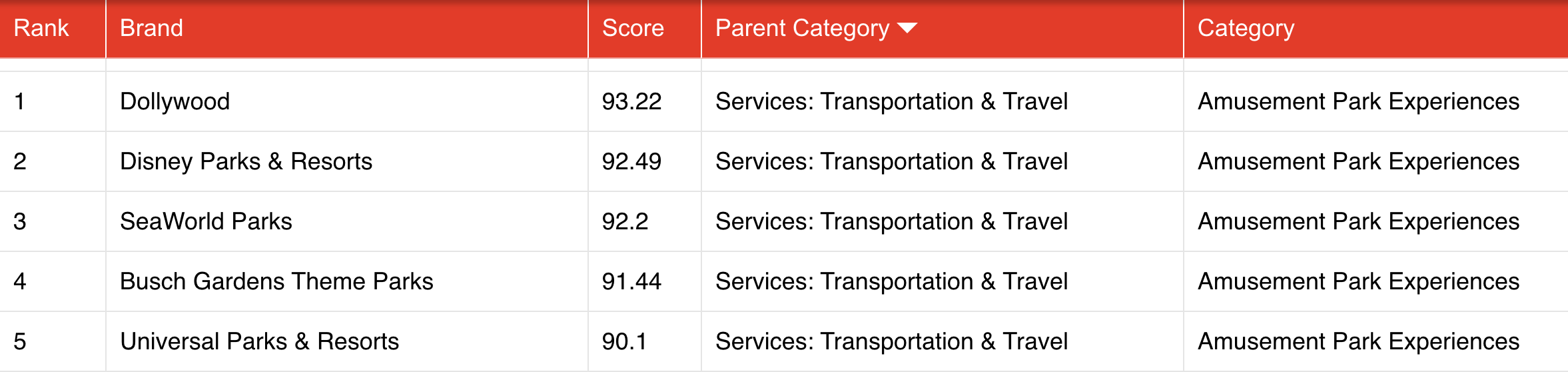Image resolution: width=1568 pixels, height=372 pixels.
Task: Click Dollywood's Amusement Park Experiences cell
Action: click(1358, 101)
